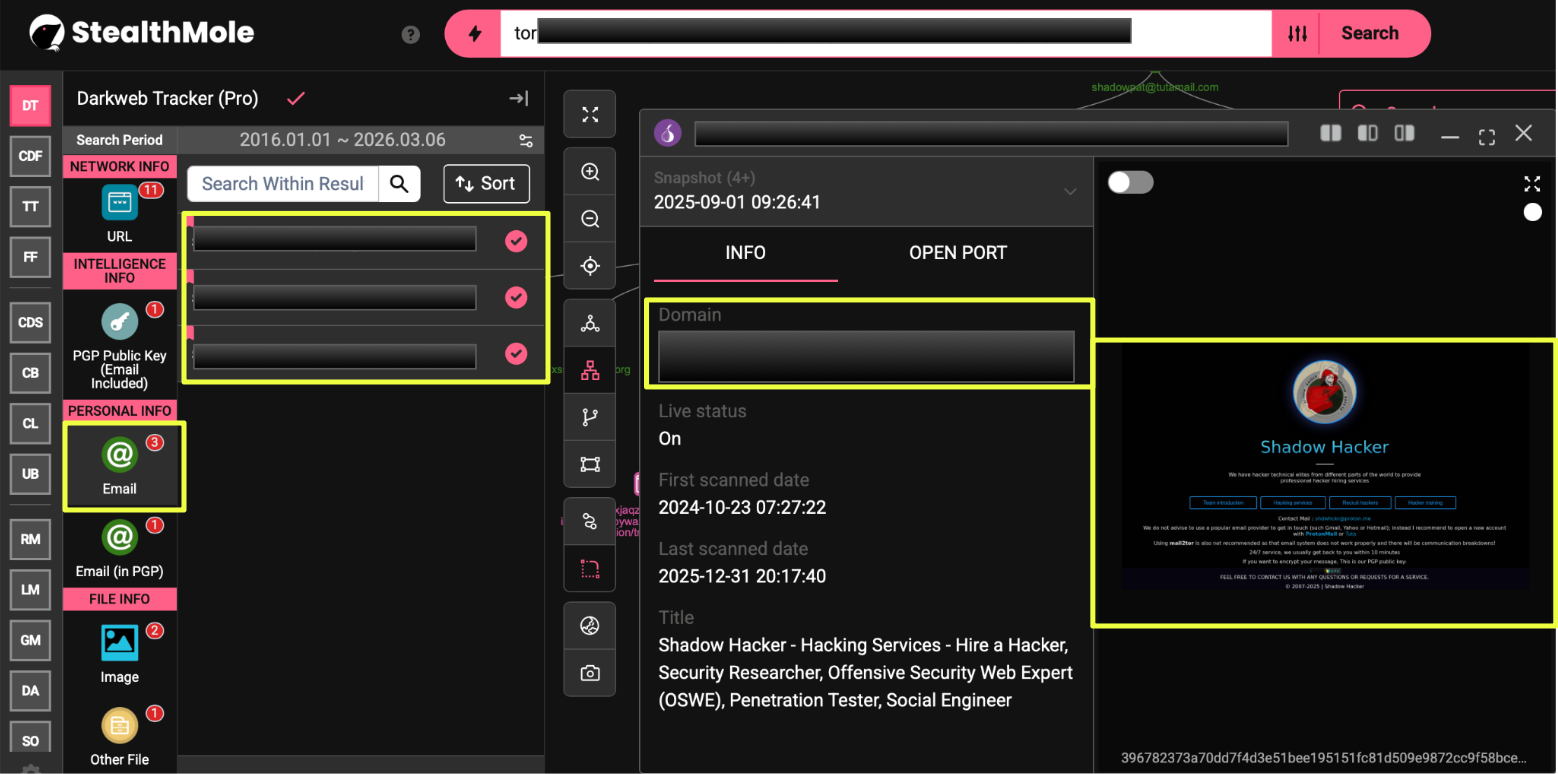This screenshot has height=774, width=1558.
Task: Click the Email icon under Personal Info
Action: [119, 456]
